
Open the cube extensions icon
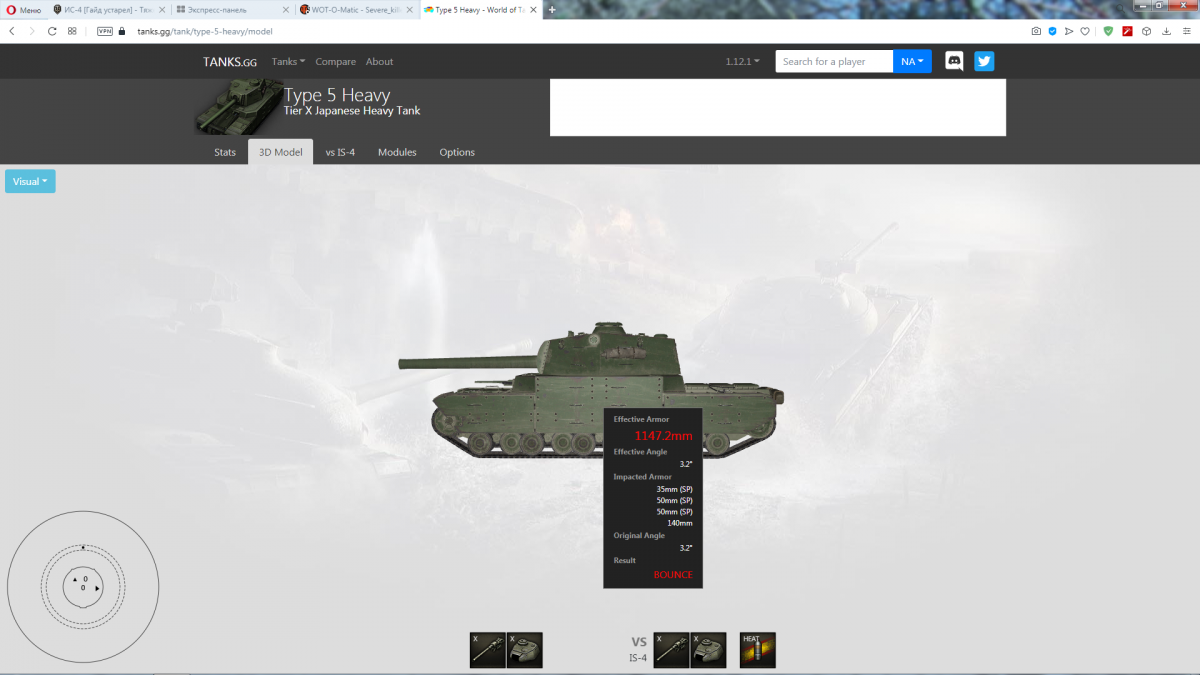(x=1146, y=31)
